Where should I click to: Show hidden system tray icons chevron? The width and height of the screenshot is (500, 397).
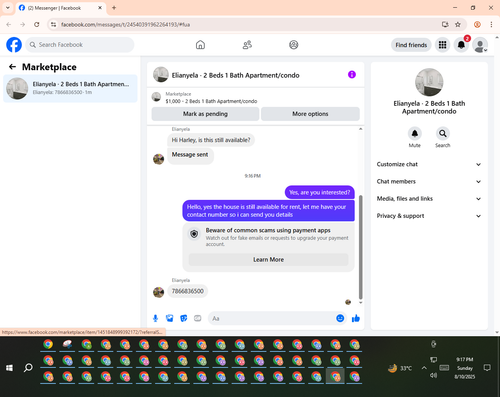pos(424,368)
